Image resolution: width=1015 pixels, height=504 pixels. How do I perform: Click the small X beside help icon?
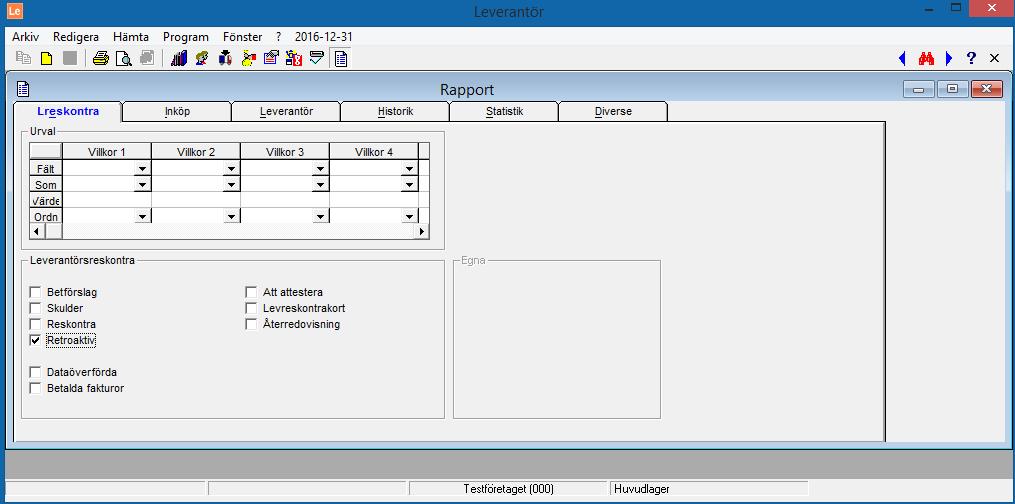[995, 59]
